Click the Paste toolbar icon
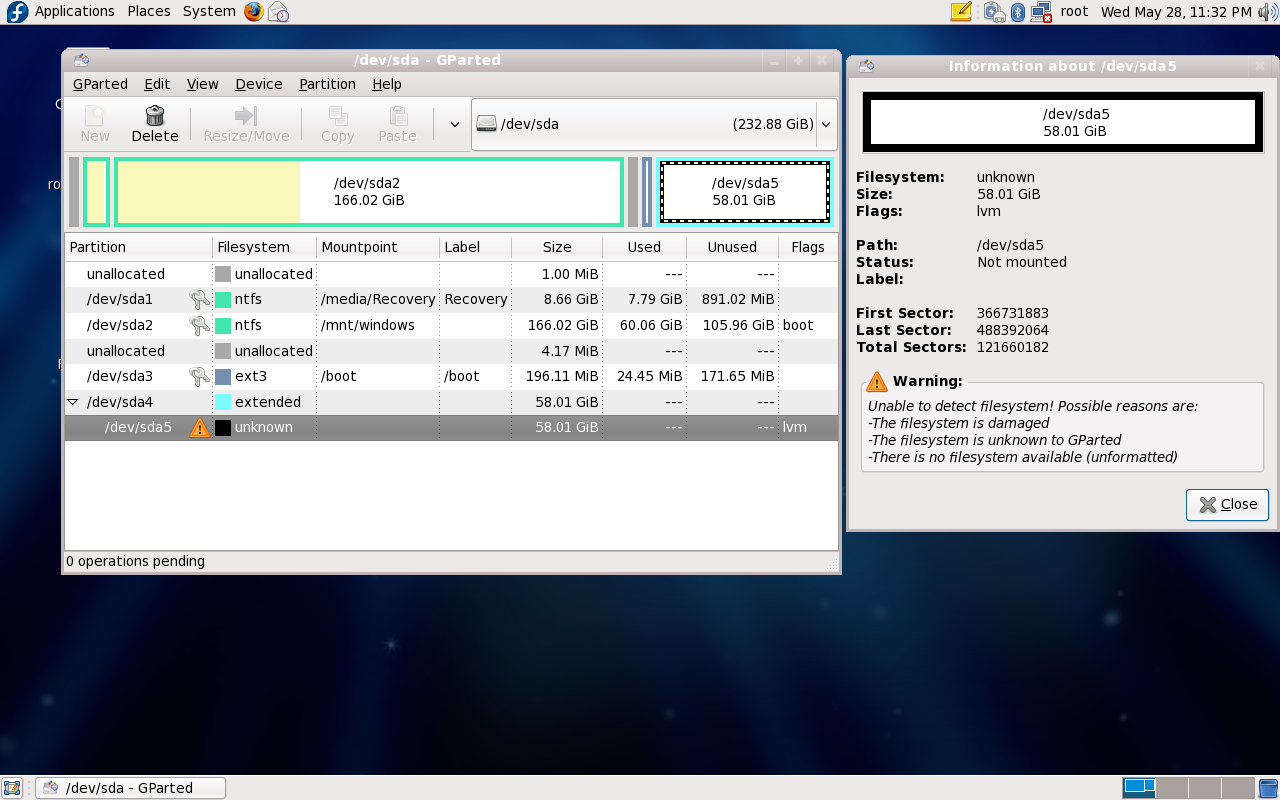The width and height of the screenshot is (1280, 800). tap(397, 115)
